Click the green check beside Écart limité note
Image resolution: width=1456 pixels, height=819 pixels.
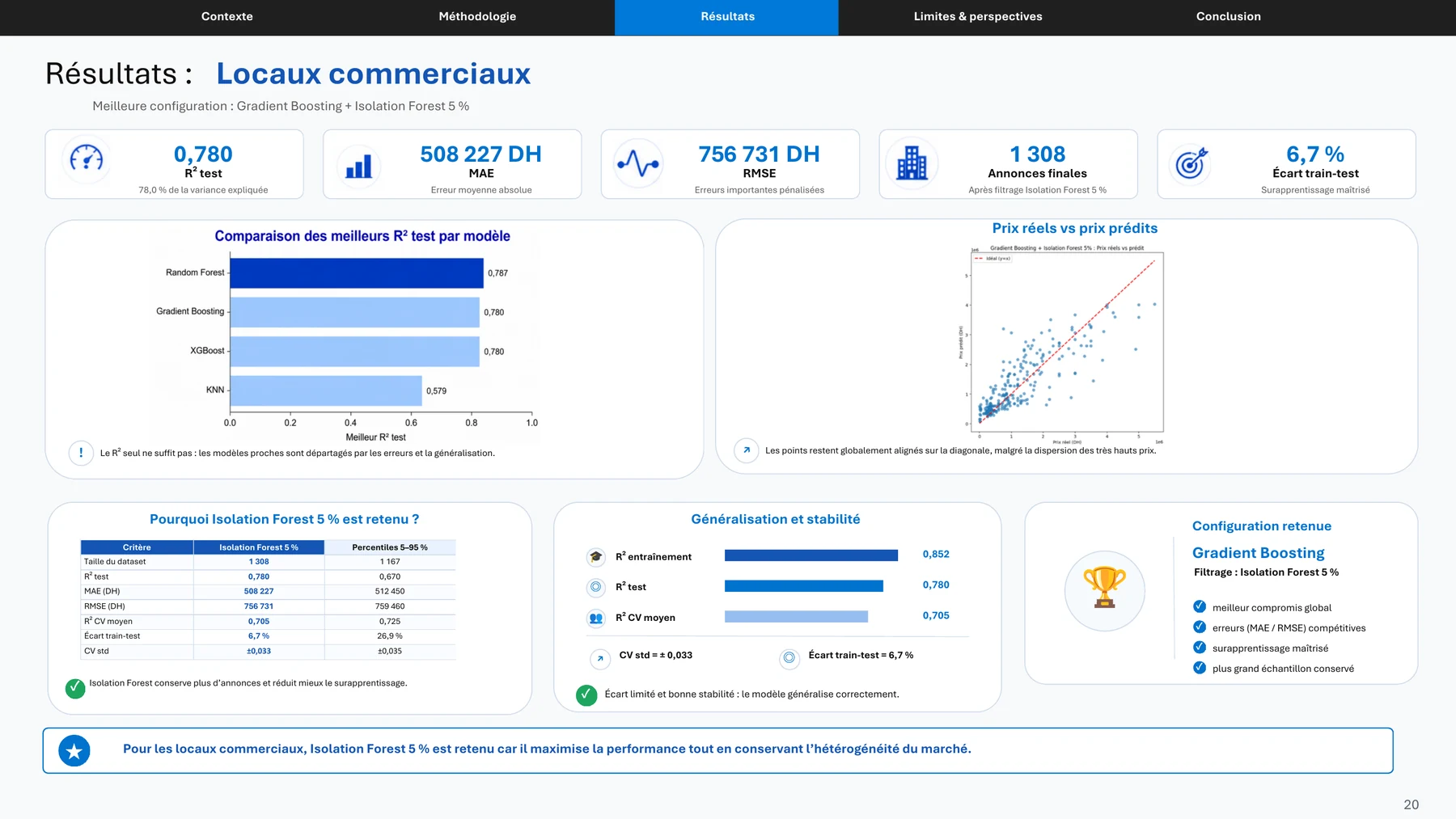pyautogui.click(x=586, y=694)
